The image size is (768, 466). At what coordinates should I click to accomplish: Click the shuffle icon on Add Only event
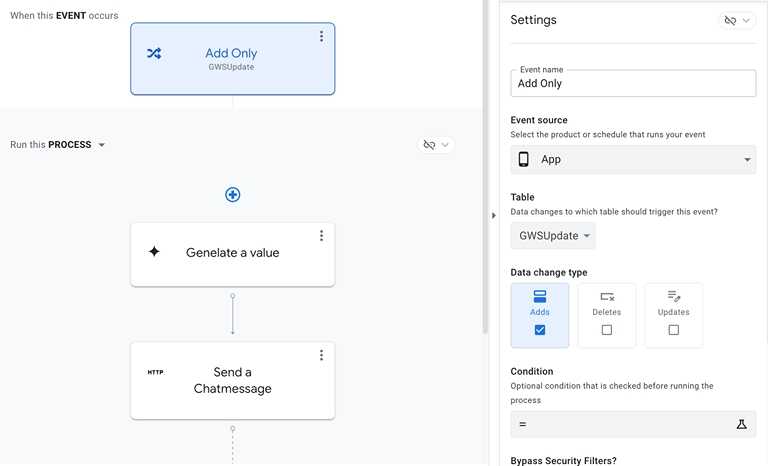click(154, 54)
